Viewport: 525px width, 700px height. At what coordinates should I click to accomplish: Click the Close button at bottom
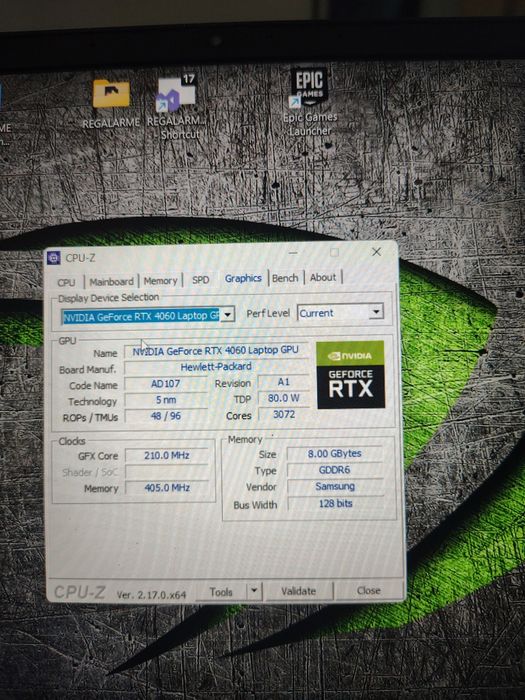[x=369, y=590]
